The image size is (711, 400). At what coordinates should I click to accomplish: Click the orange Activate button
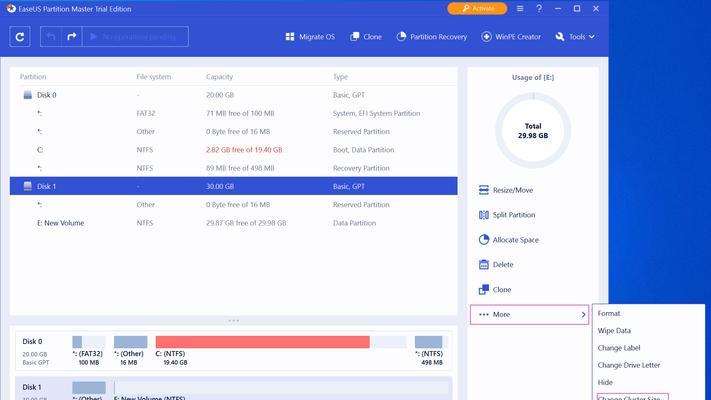477,9
